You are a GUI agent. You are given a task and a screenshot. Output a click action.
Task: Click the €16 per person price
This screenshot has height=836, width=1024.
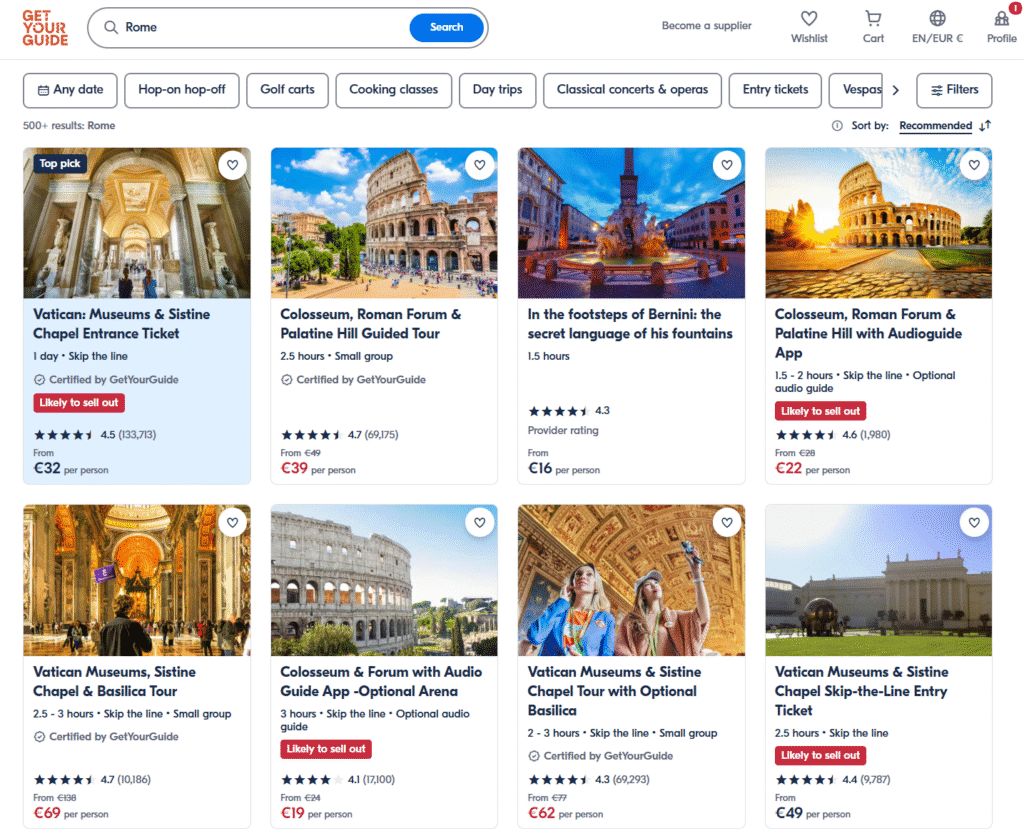pyautogui.click(x=564, y=468)
